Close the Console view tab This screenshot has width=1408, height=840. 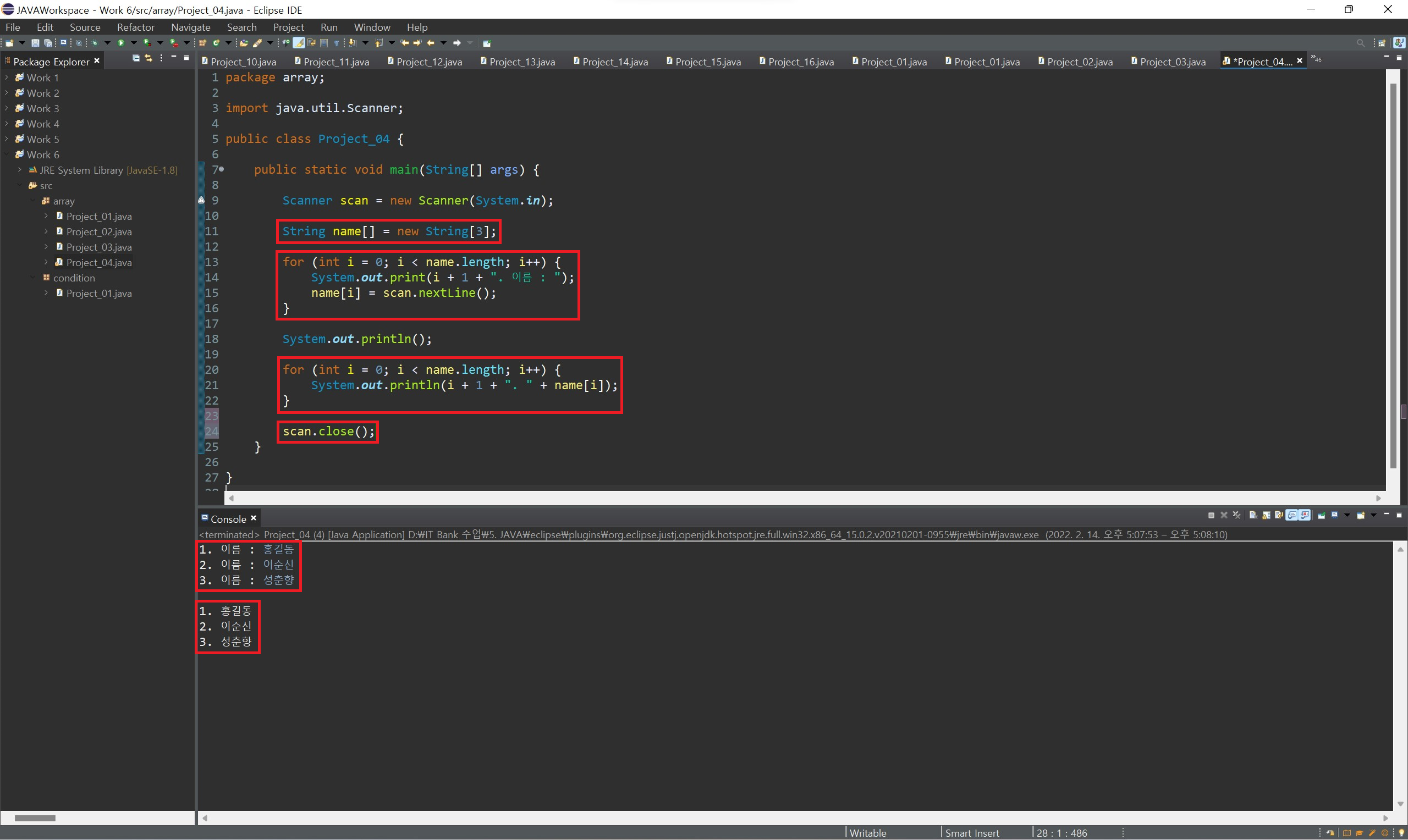click(254, 518)
